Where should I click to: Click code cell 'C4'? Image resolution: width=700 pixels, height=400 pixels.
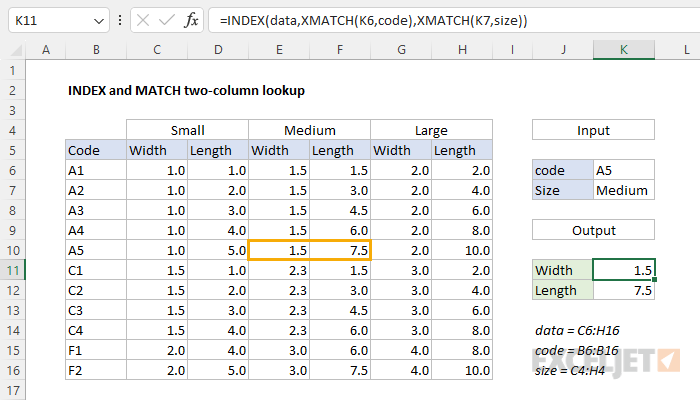[x=96, y=330]
